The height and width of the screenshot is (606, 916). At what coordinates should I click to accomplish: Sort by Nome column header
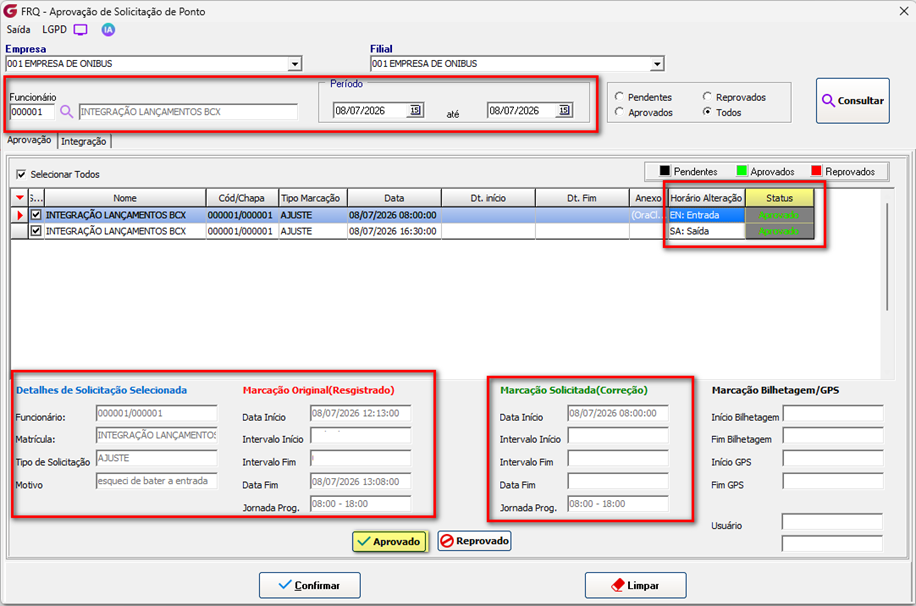click(x=125, y=198)
